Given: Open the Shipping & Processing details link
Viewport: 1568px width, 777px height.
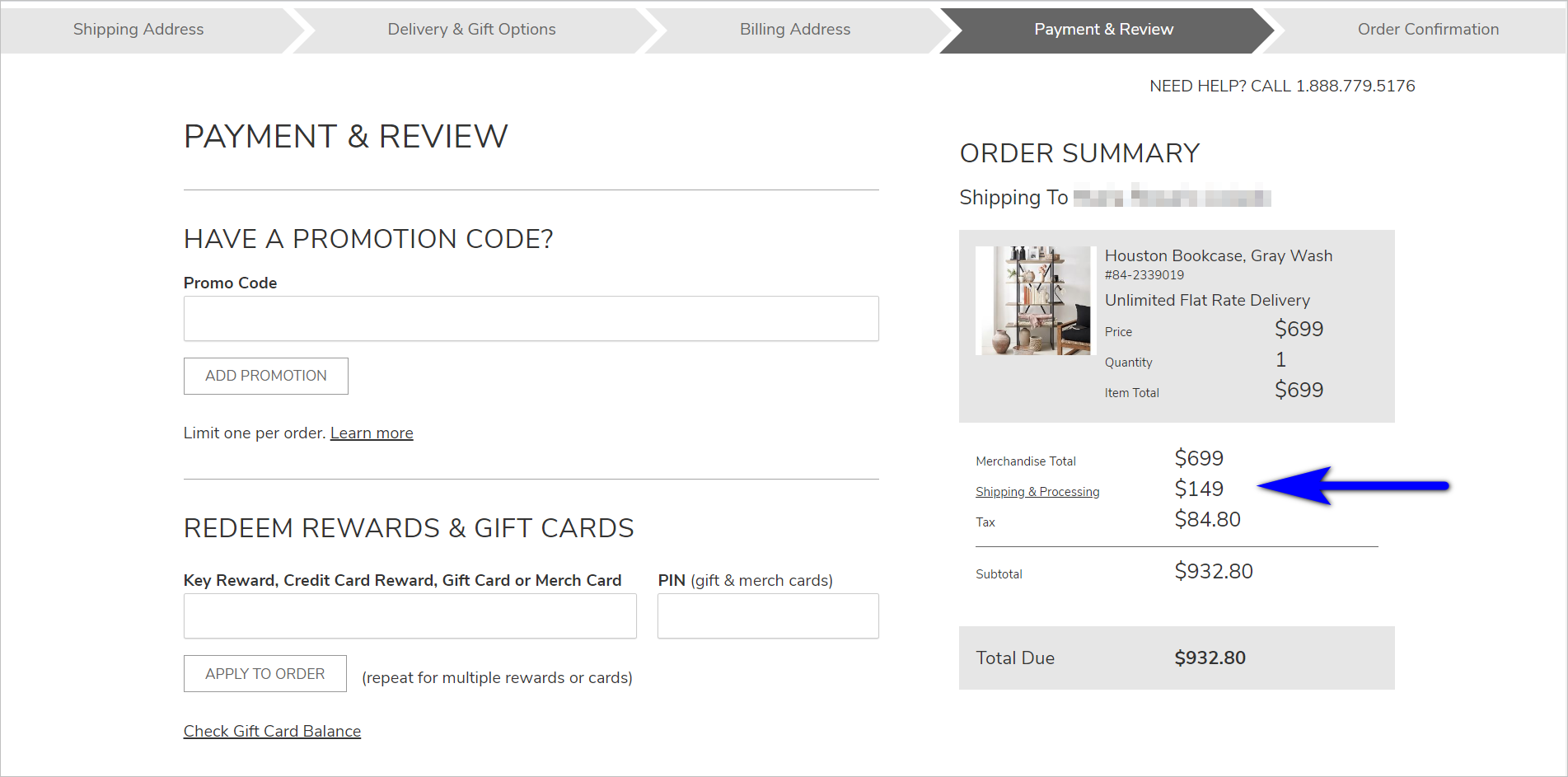Looking at the screenshot, I should 1037,491.
